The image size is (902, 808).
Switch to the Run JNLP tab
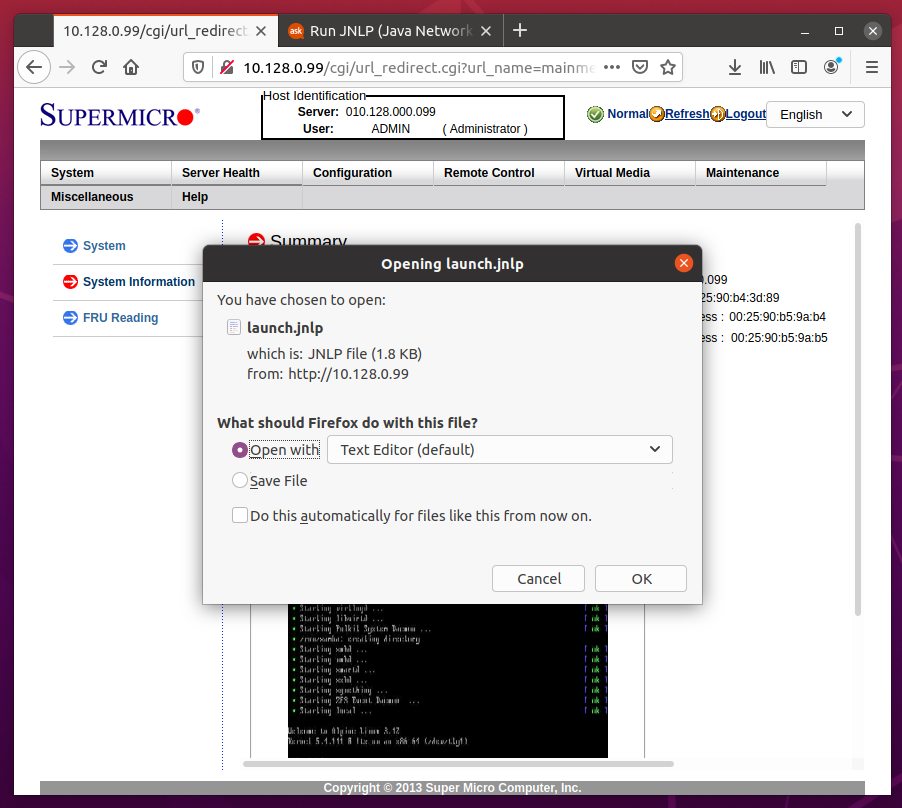click(x=391, y=31)
